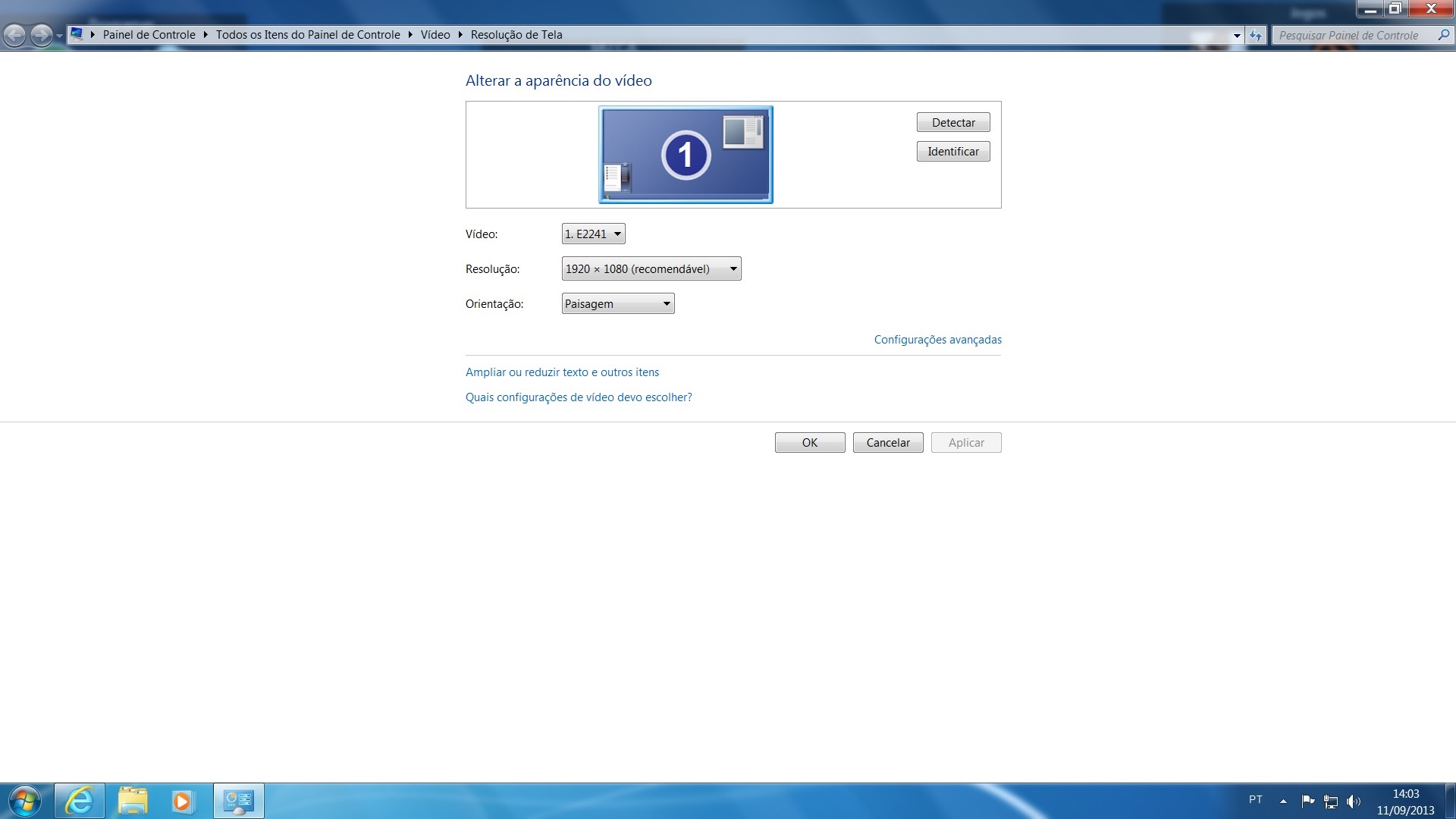
Task: Select monitor 1 thumbnail
Action: point(686,155)
